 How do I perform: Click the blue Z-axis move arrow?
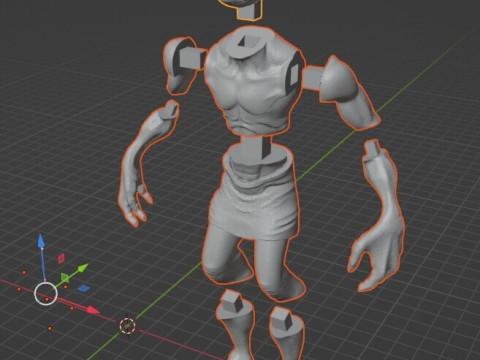tap(41, 242)
